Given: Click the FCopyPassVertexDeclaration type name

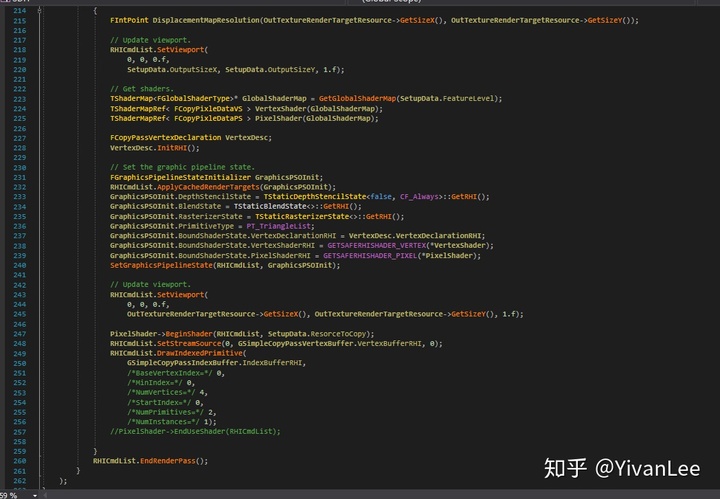Looking at the screenshot, I should 165,137.
